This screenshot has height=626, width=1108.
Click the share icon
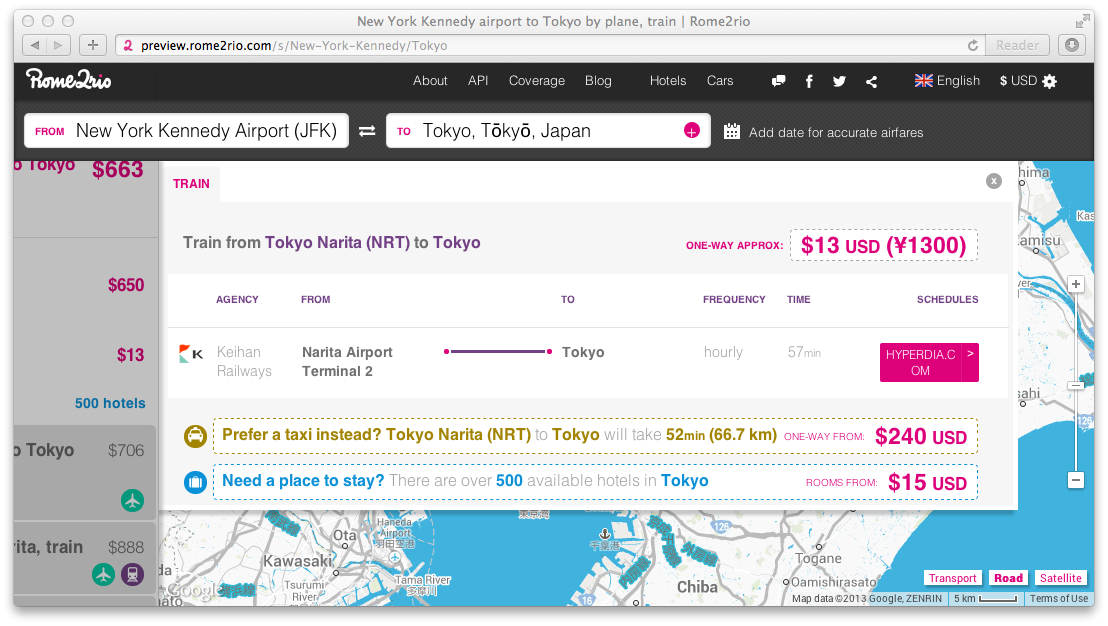tap(871, 81)
